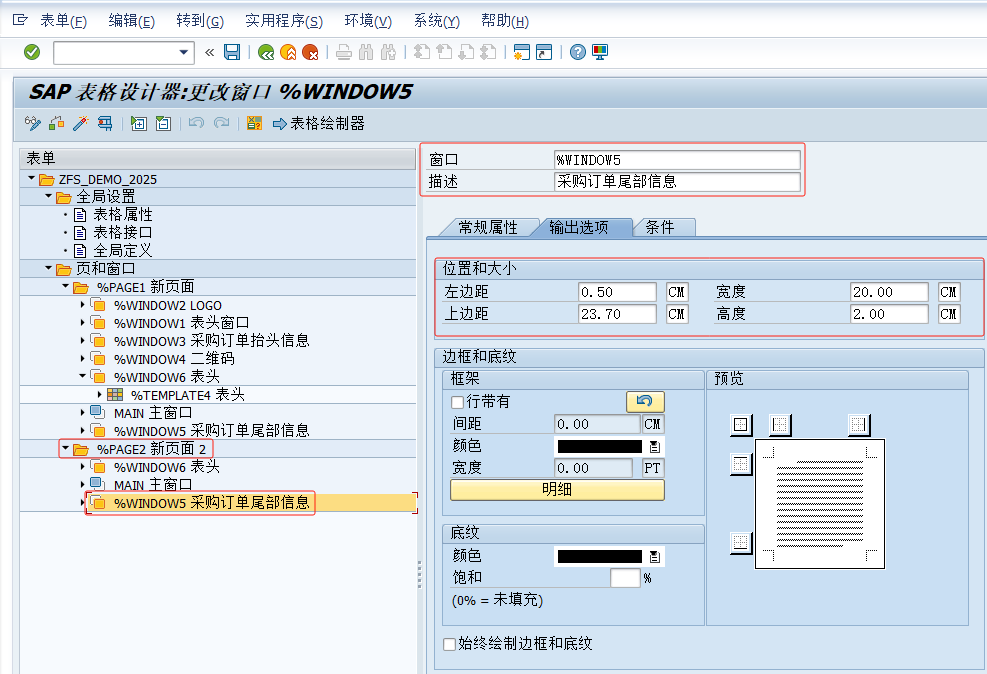Collapse the 页和窗口 folder

point(48,268)
